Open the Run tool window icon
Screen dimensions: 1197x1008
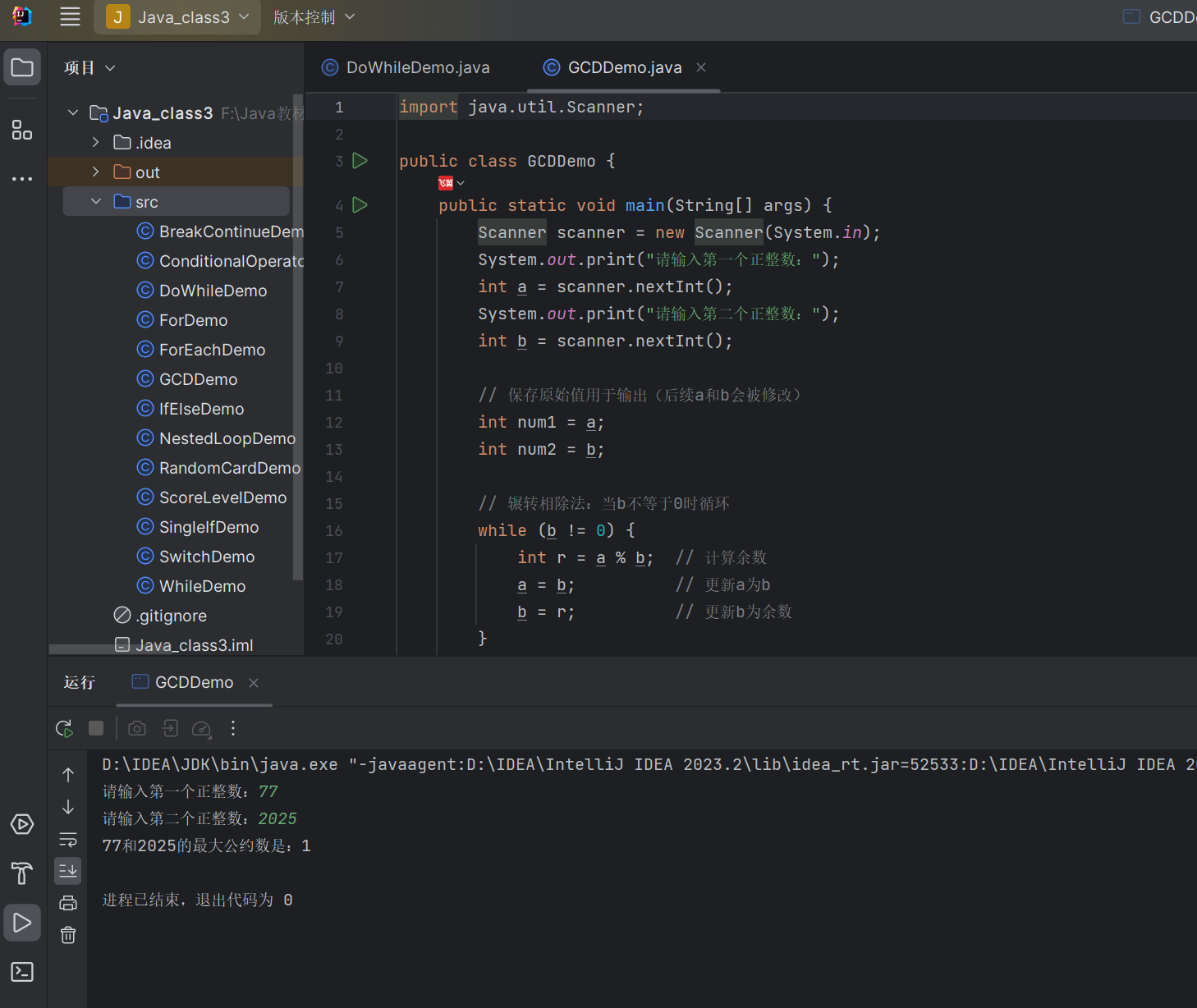(22, 923)
